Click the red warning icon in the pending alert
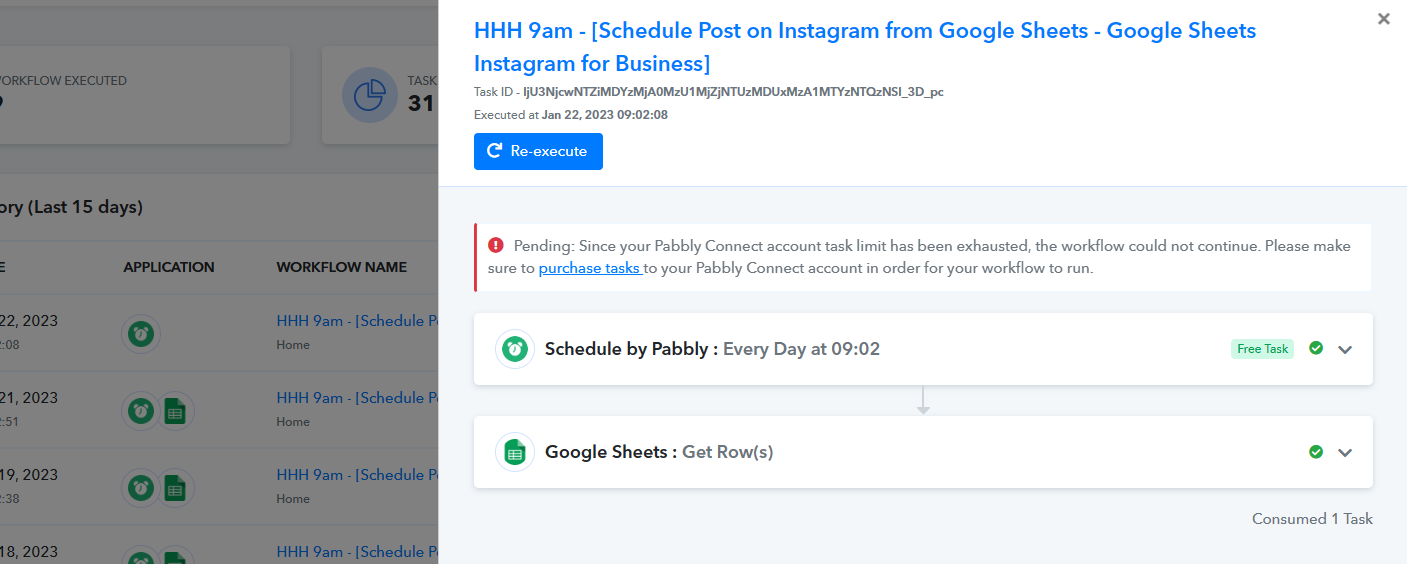The height and width of the screenshot is (564, 1407). tap(496, 245)
